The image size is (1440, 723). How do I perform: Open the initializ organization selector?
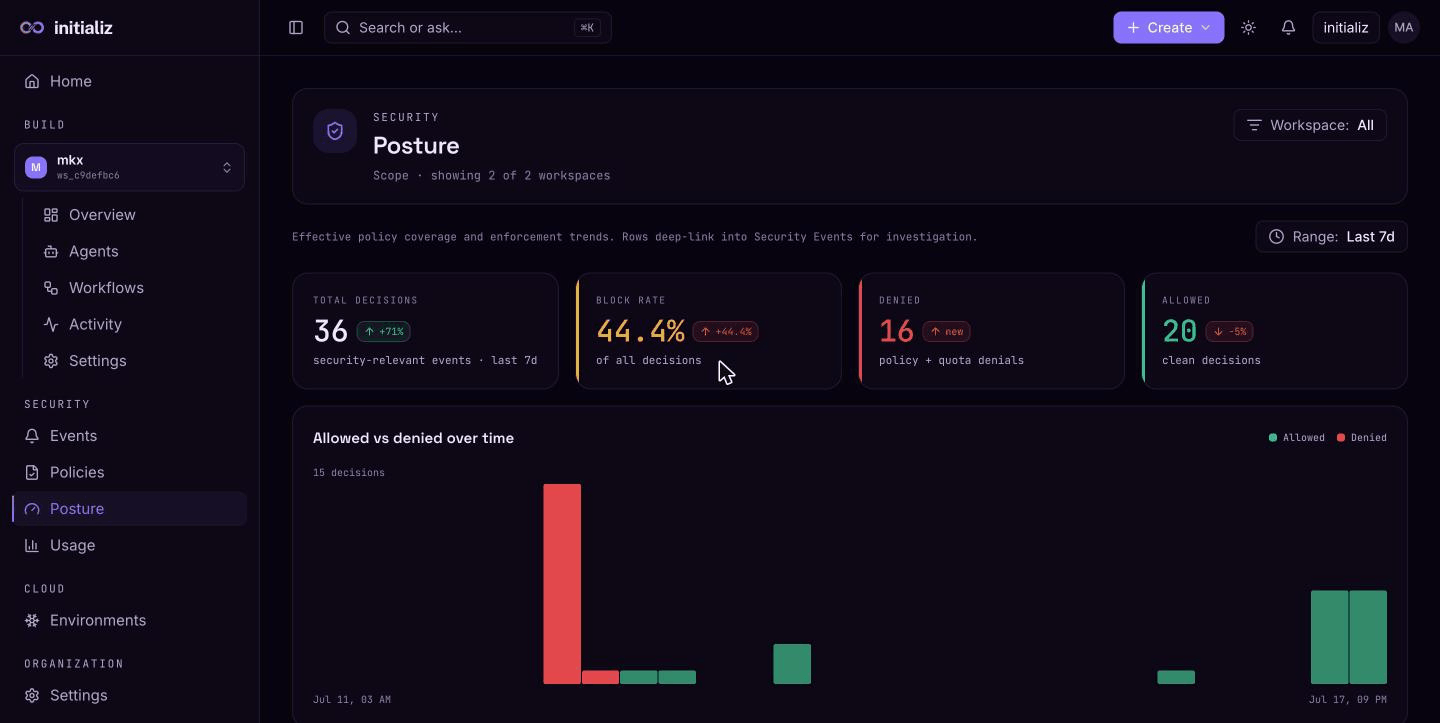(1346, 28)
